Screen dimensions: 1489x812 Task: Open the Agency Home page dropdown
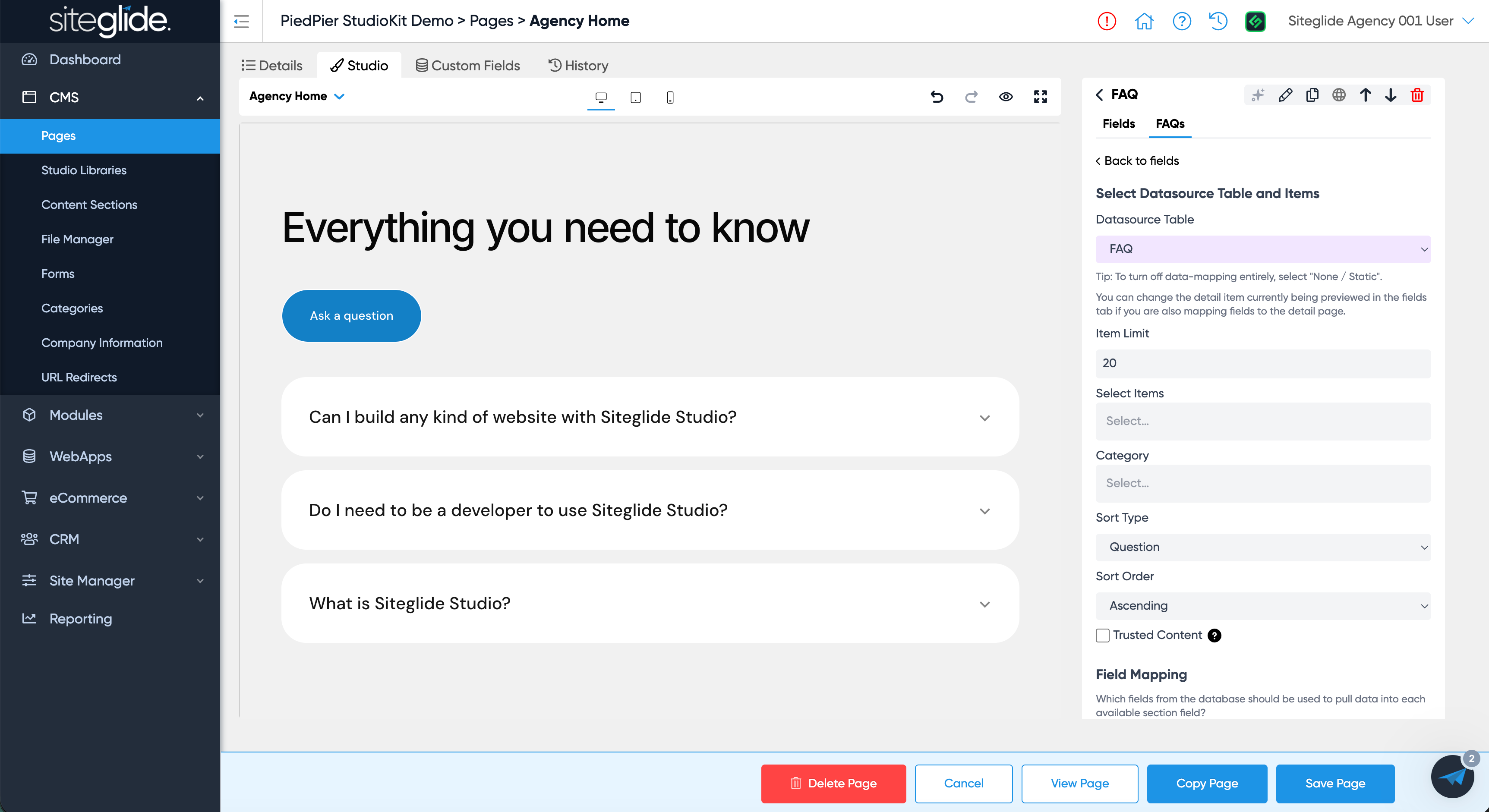[x=297, y=96]
